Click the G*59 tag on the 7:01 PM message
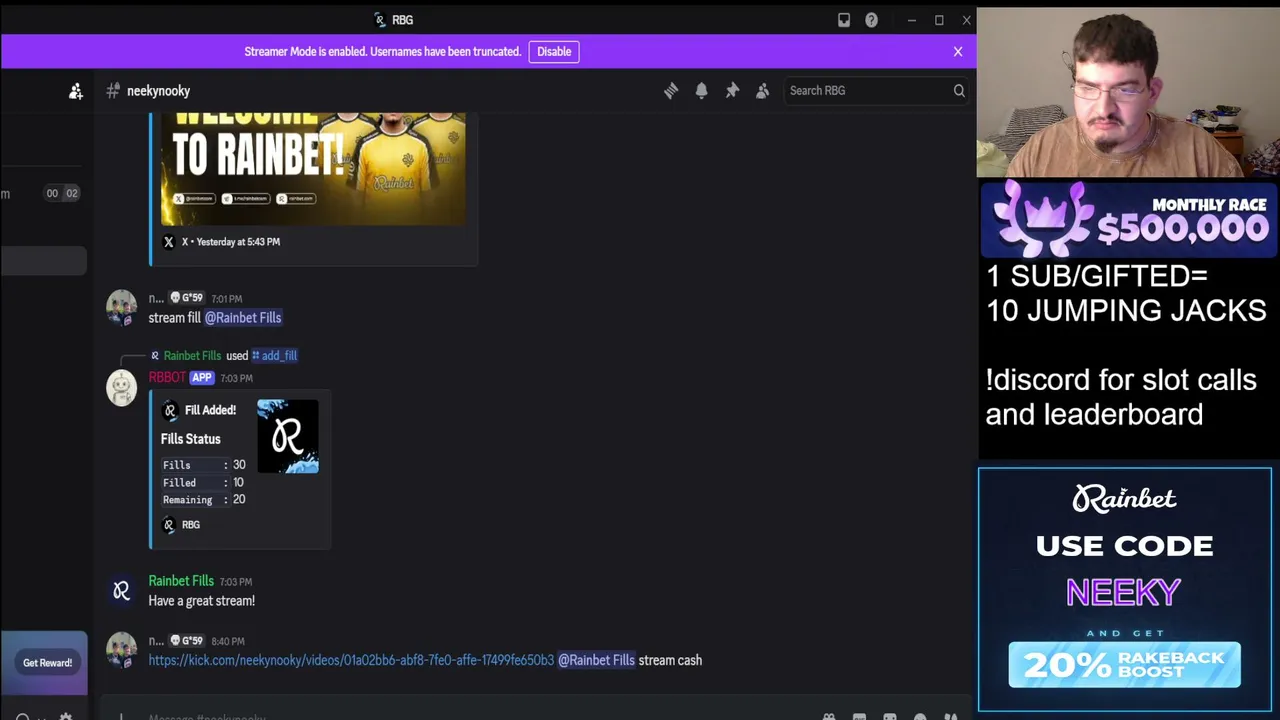The width and height of the screenshot is (1280, 720). click(186, 298)
